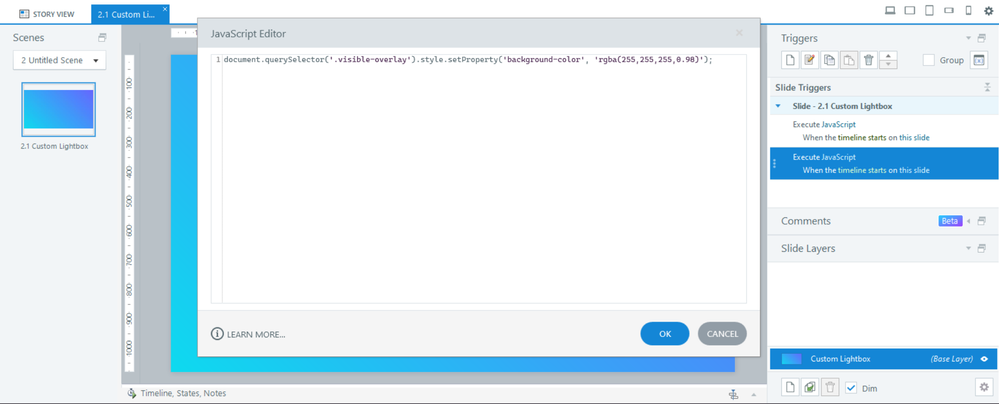
Task: Click the Beta badge in Comments
Action: [950, 221]
